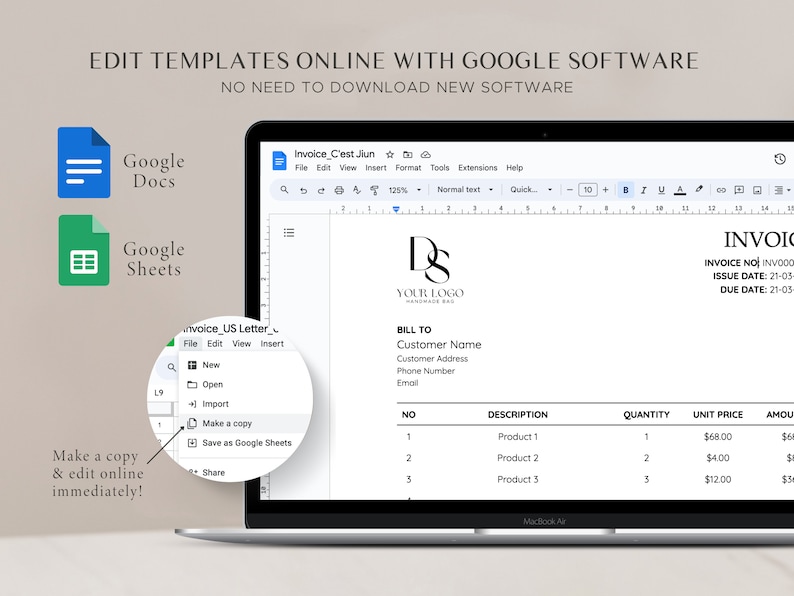Click View in the Sheets menu bar
This screenshot has height=596, width=794.
(x=242, y=343)
